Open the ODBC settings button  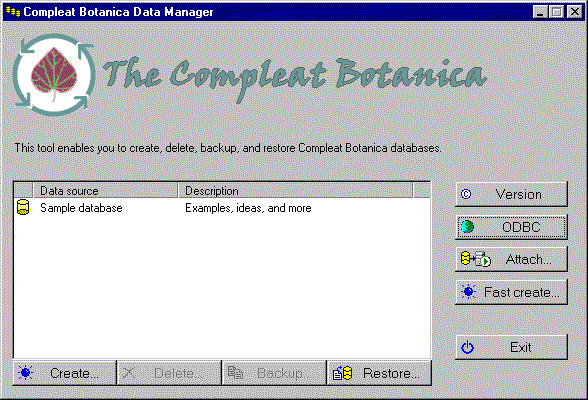(511, 227)
